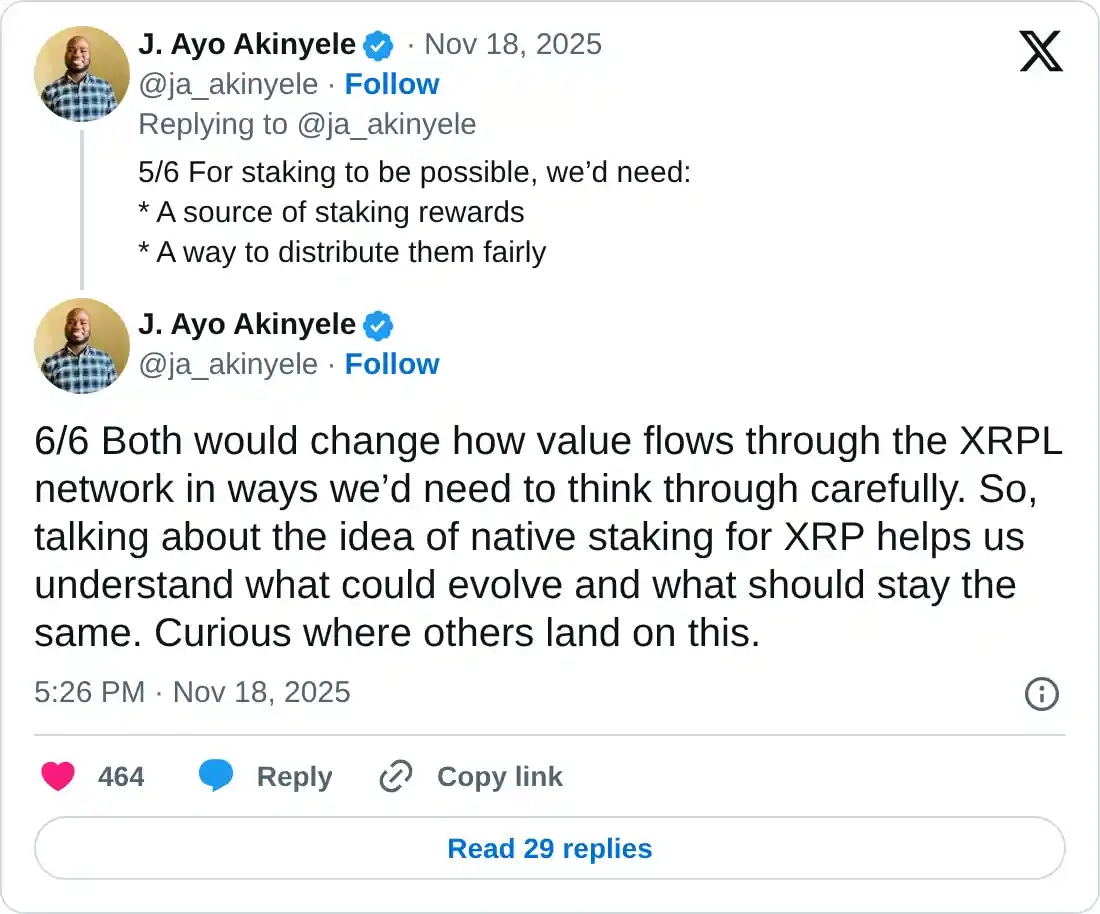
Task: Click J. Ayo Akinyele's avatar on the first tweet
Action: 81,73
